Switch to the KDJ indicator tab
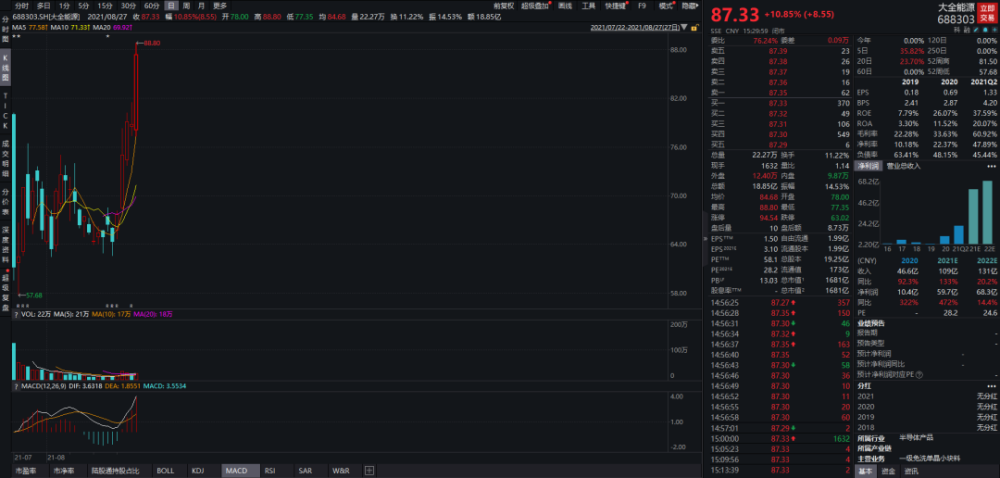This screenshot has width=1000, height=478. pos(198,470)
